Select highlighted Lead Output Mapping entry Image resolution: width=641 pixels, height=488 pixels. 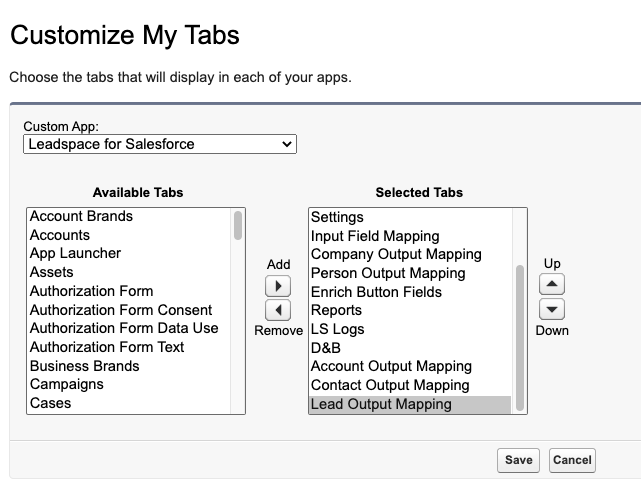point(410,404)
